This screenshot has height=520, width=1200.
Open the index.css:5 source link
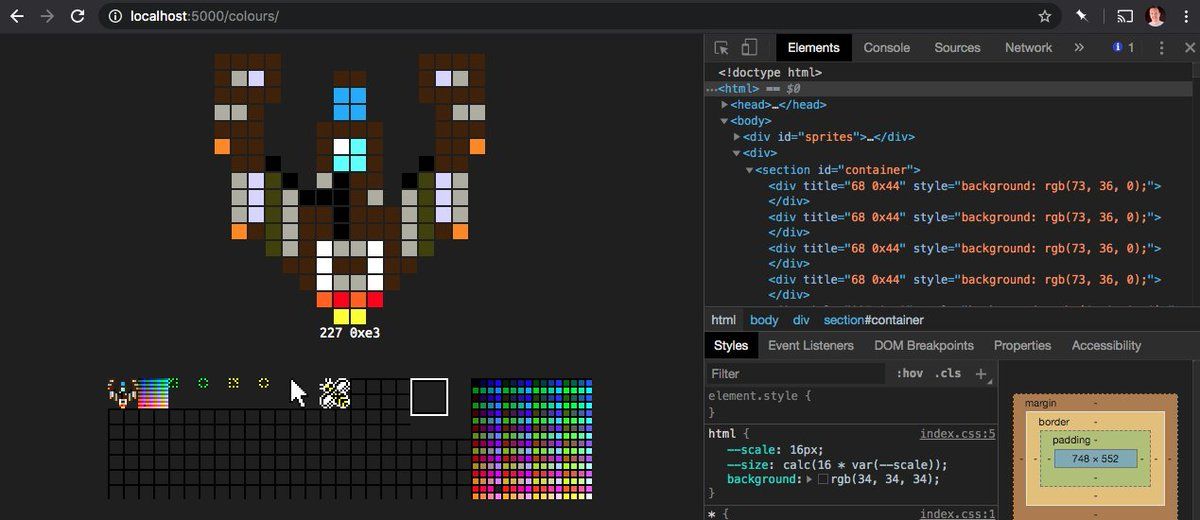[x=957, y=434]
